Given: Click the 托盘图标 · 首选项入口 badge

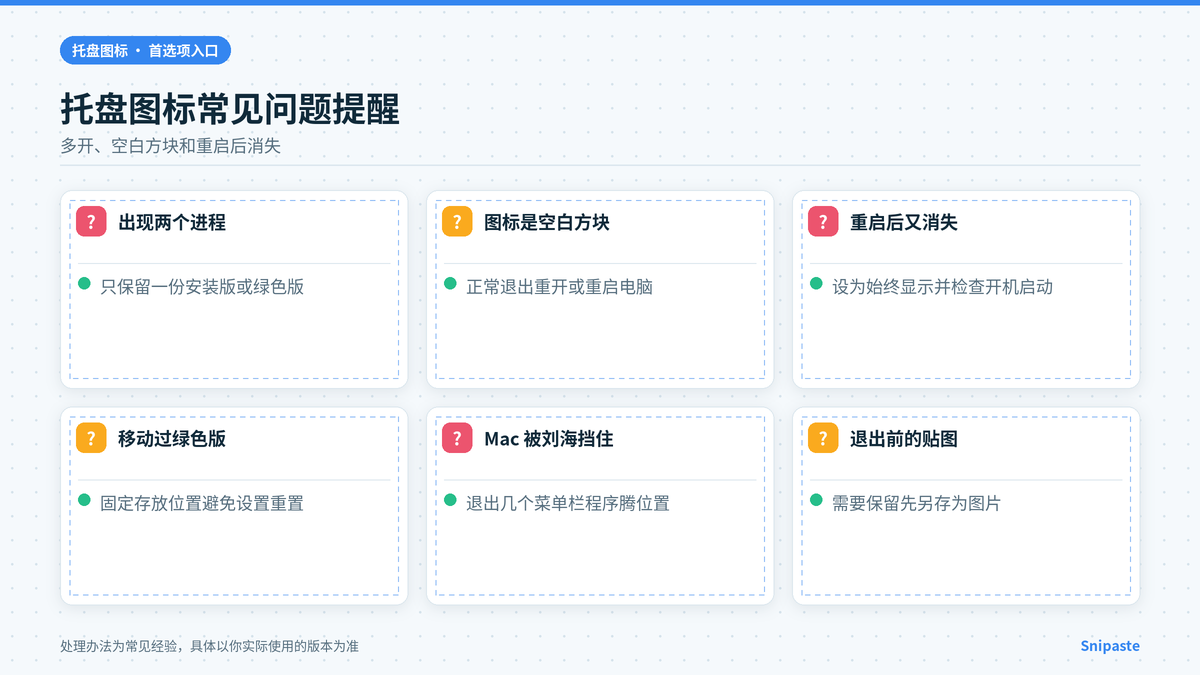Looking at the screenshot, I should click(146, 50).
